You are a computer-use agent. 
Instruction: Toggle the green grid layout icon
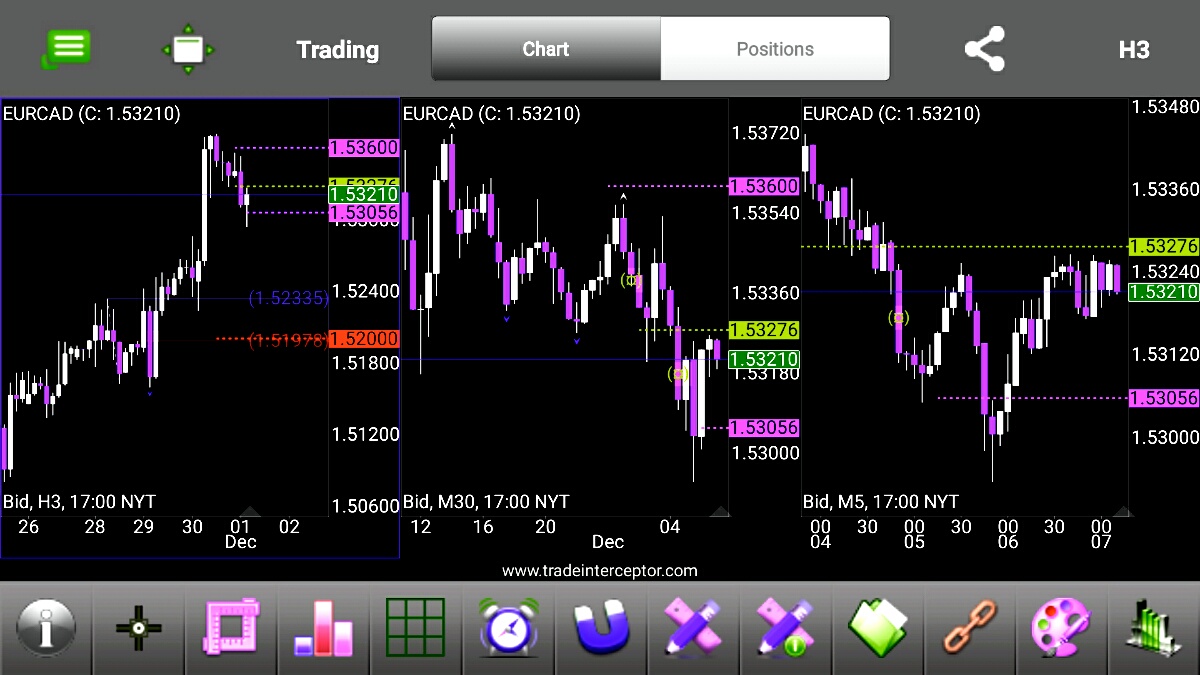[415, 628]
